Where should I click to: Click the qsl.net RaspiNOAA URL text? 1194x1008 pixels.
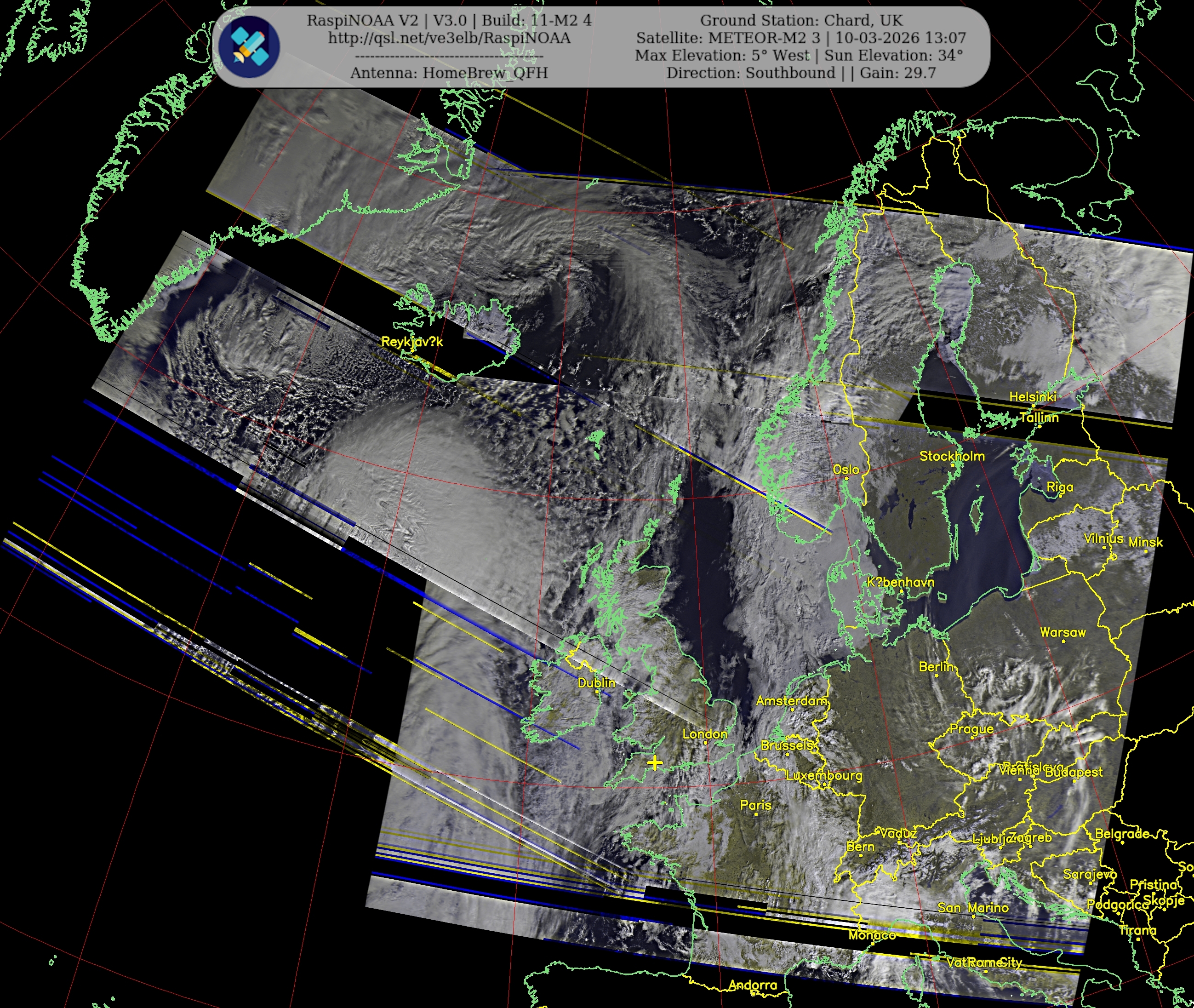click(x=449, y=38)
